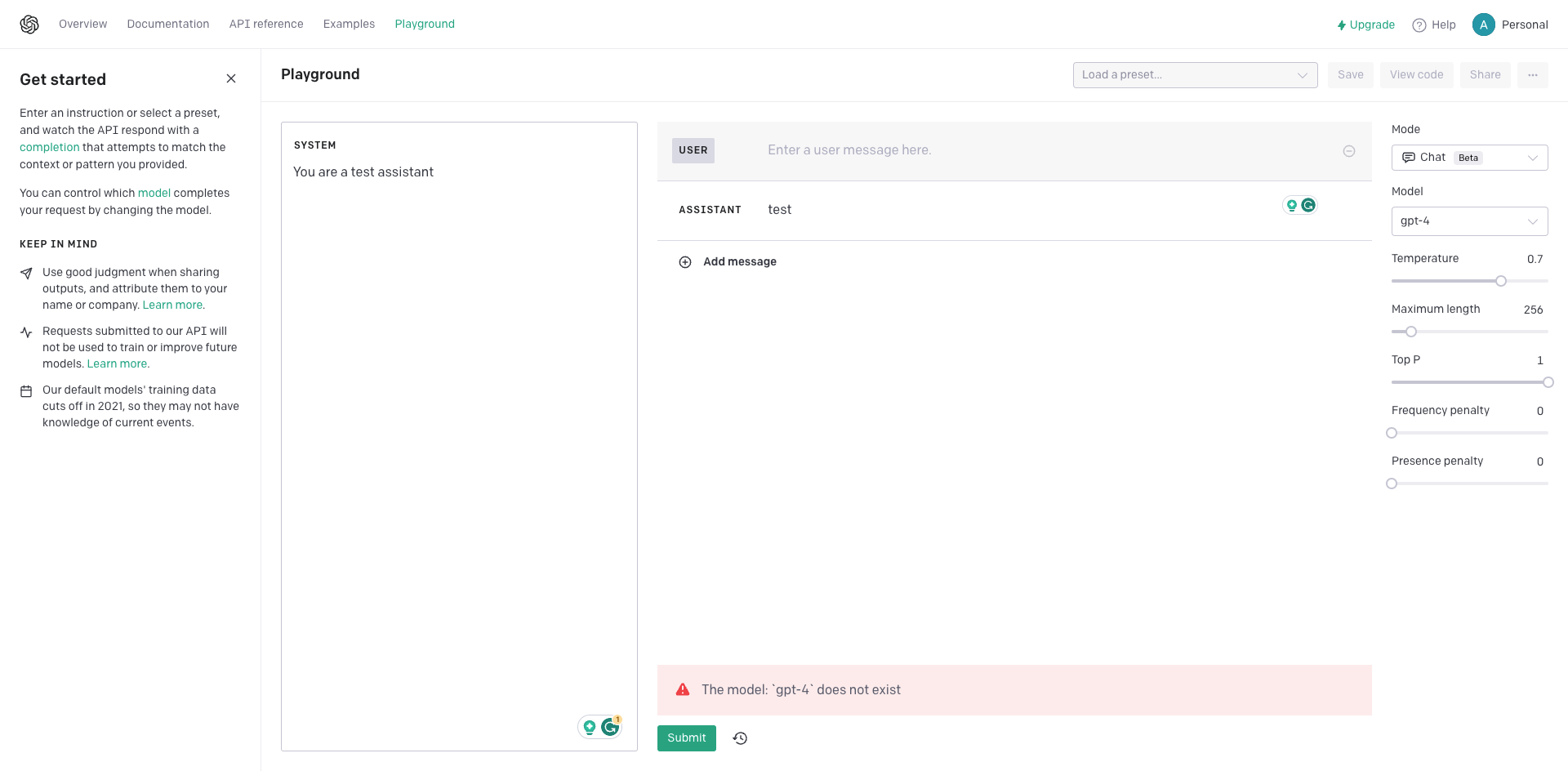Toggle the ASSISTANT role label
This screenshot has height=771, width=1568.
pos(710,210)
